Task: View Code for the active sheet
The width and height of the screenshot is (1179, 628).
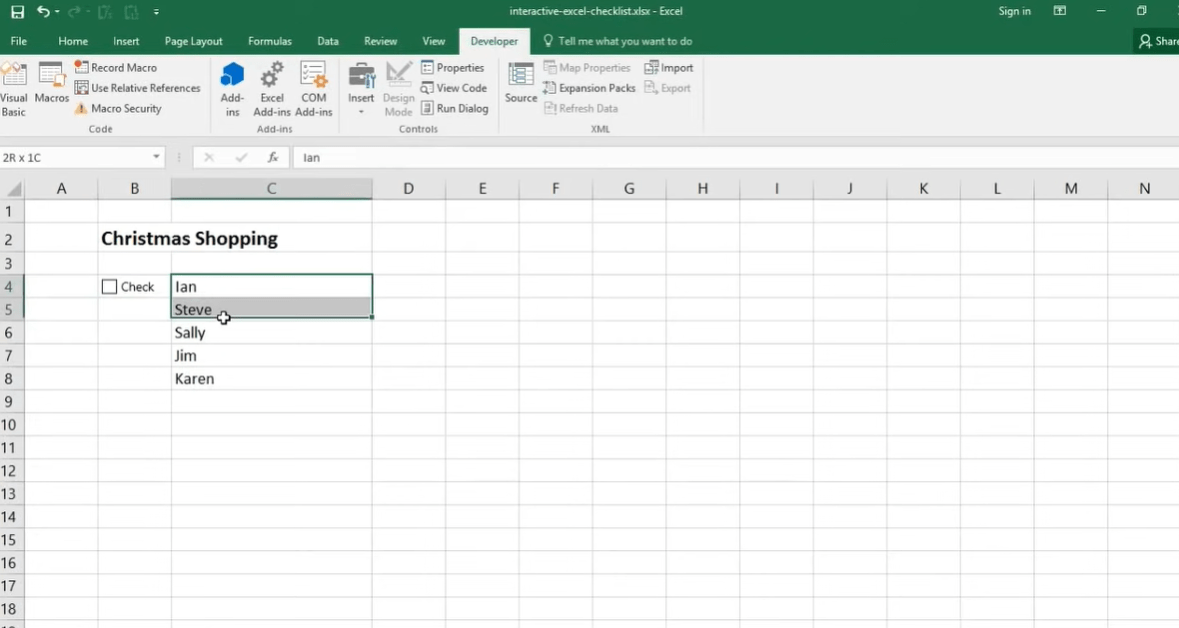Action: [x=454, y=88]
